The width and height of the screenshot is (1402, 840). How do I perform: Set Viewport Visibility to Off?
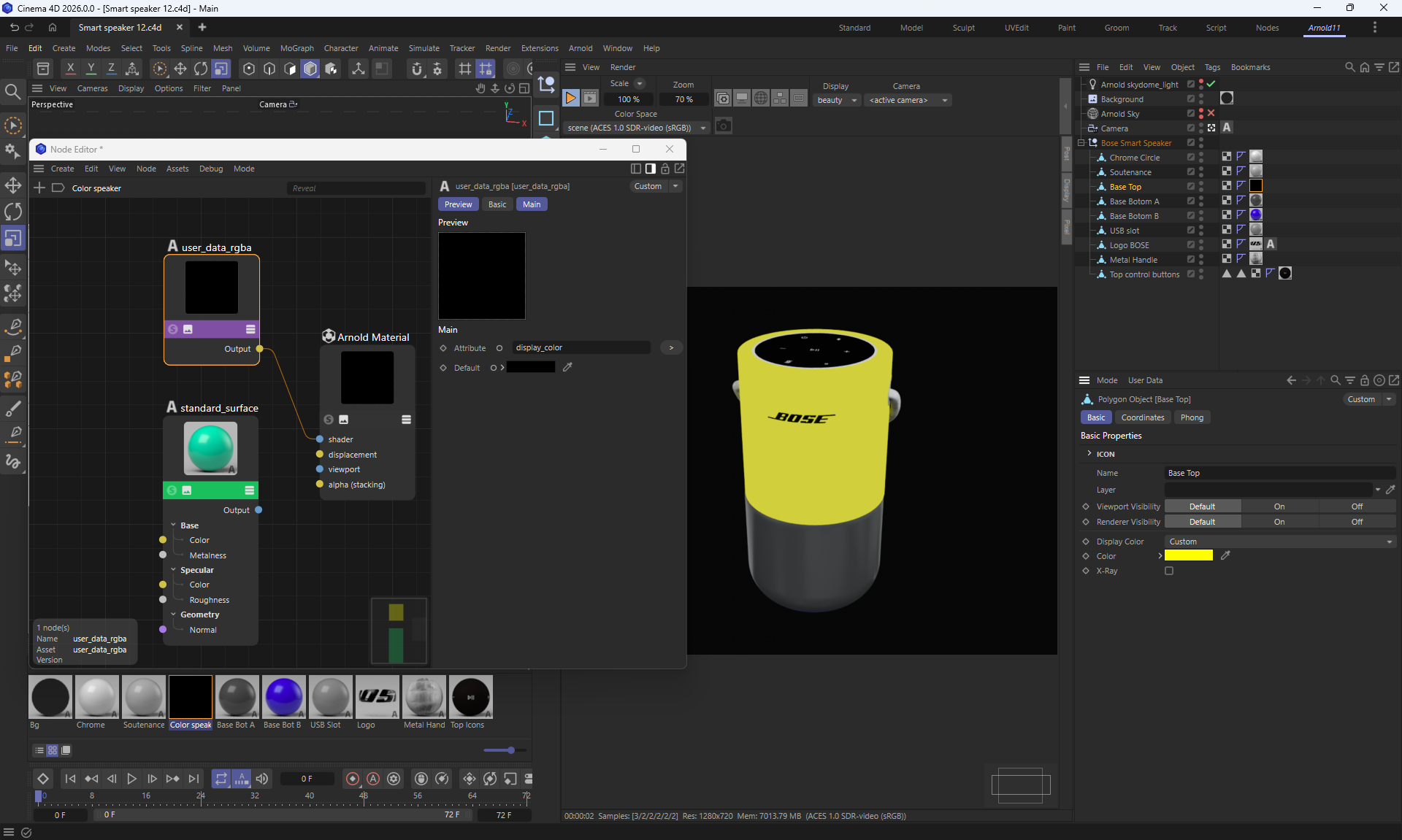1356,506
